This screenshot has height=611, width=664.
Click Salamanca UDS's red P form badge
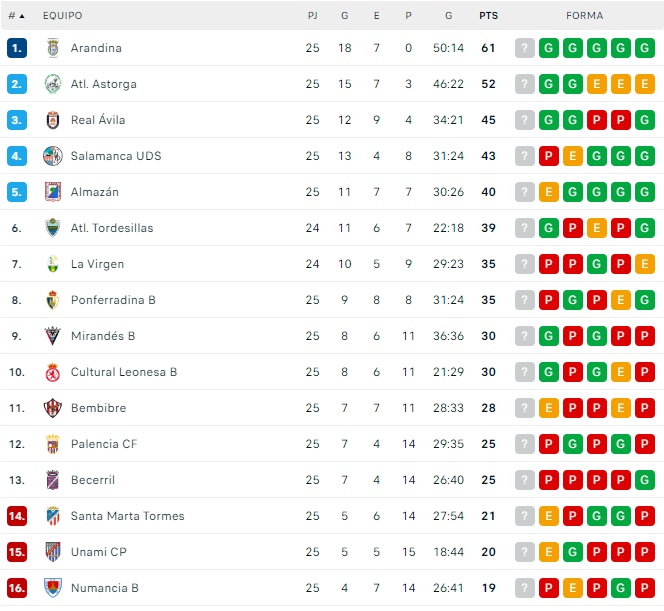point(549,156)
